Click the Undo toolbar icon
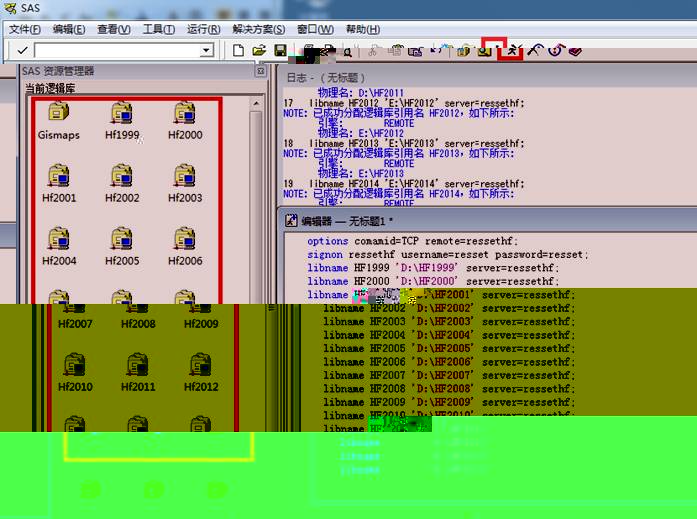Viewport: 697px width, 519px height. point(437,50)
